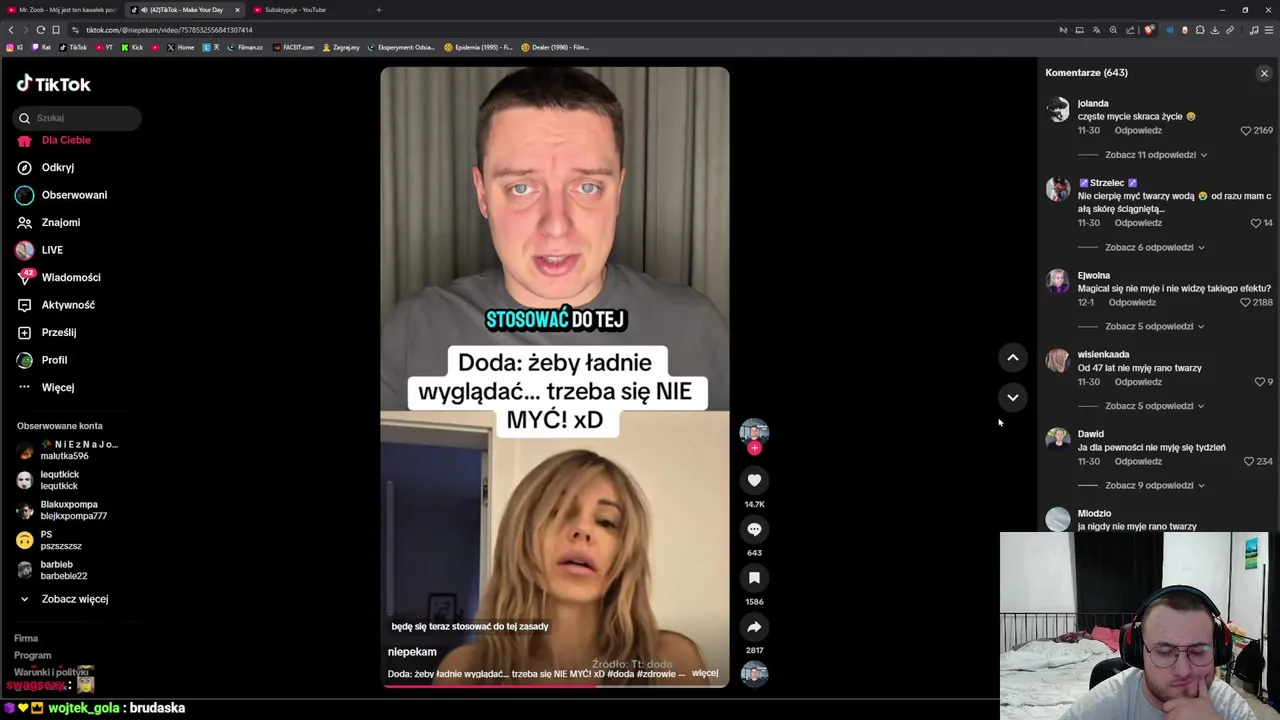The width and height of the screenshot is (1280, 720).
Task: Expand 5 replies under wisienkaada's comment
Action: [1153, 406]
